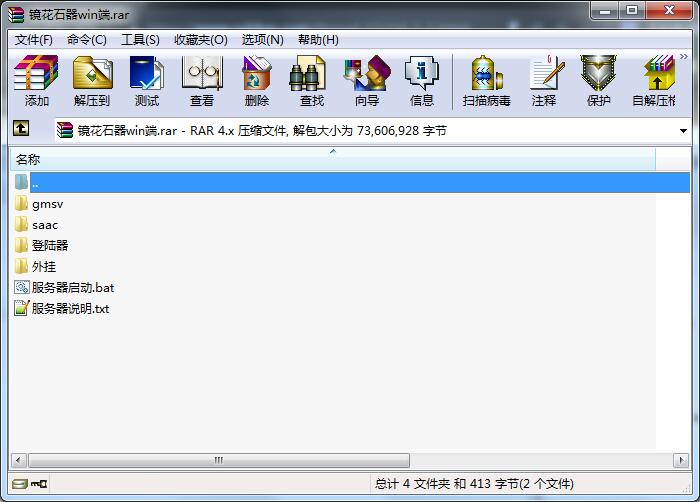The width and height of the screenshot is (700, 502).
Task: Click the 服务器说明.txt file icon
Action: pyautogui.click(x=21, y=308)
